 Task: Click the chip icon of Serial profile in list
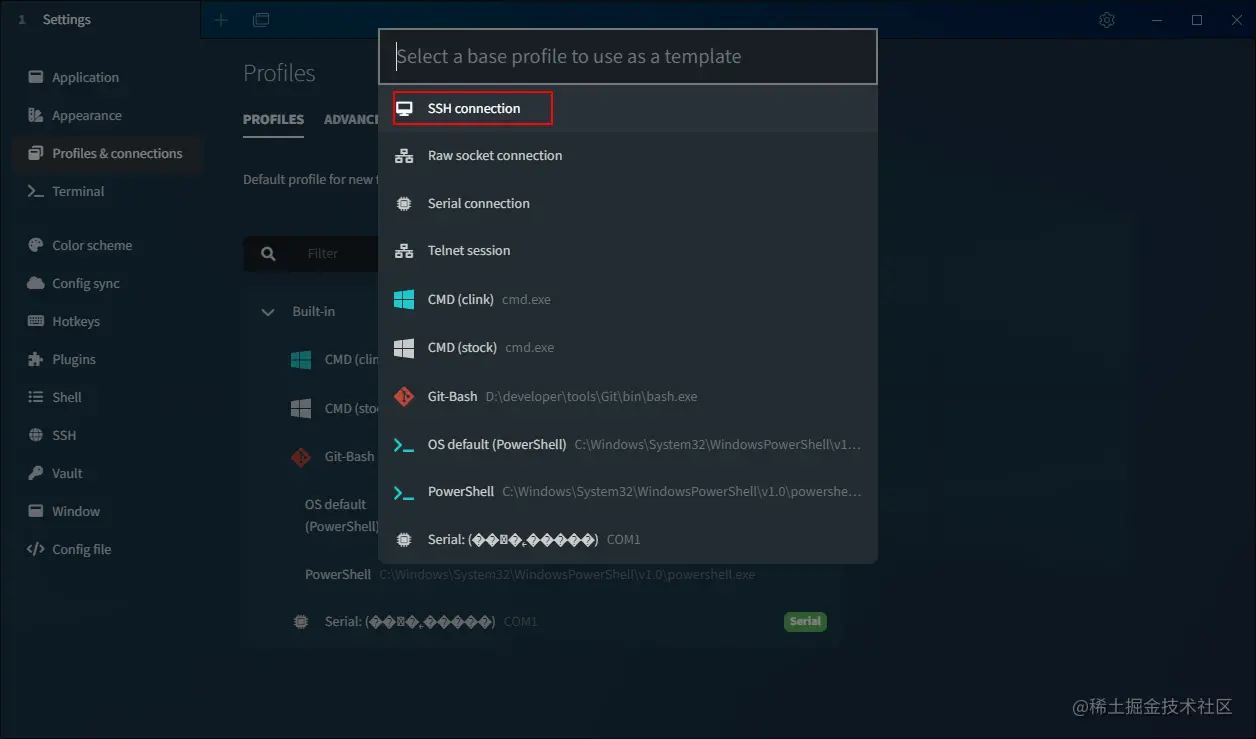(300, 621)
